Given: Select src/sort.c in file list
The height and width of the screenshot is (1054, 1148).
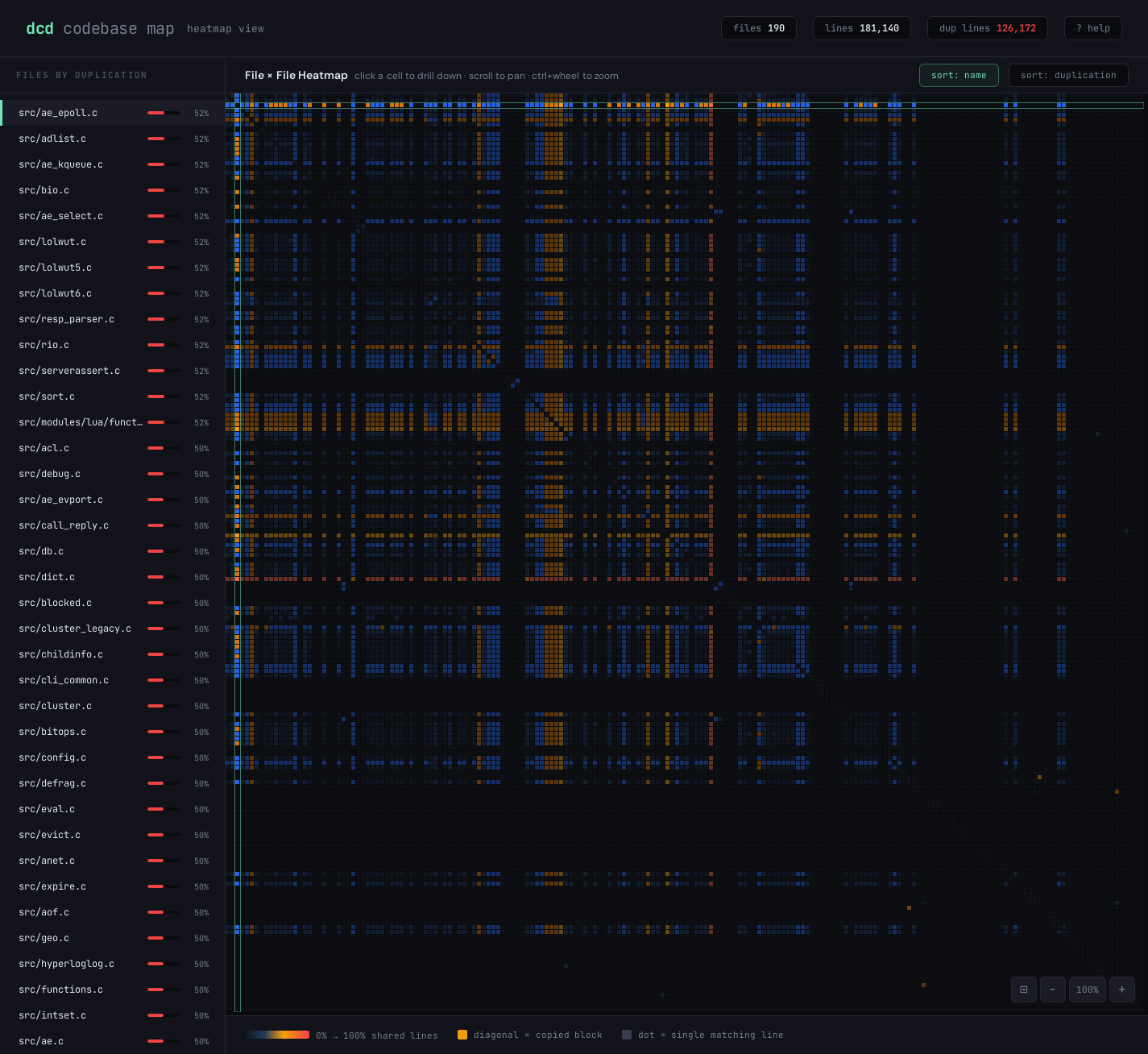Looking at the screenshot, I should point(113,396).
